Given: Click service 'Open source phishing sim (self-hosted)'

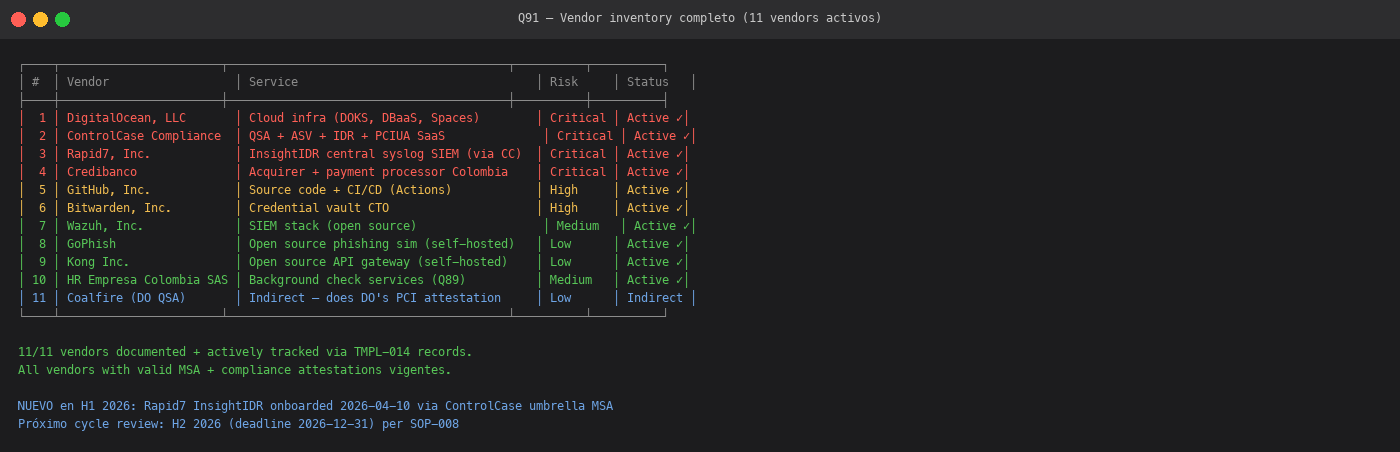Looking at the screenshot, I should [x=382, y=244].
